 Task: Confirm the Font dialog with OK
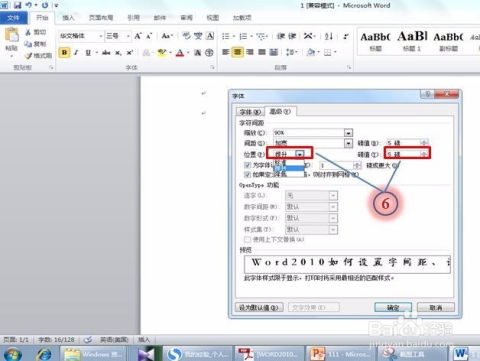click(393, 307)
